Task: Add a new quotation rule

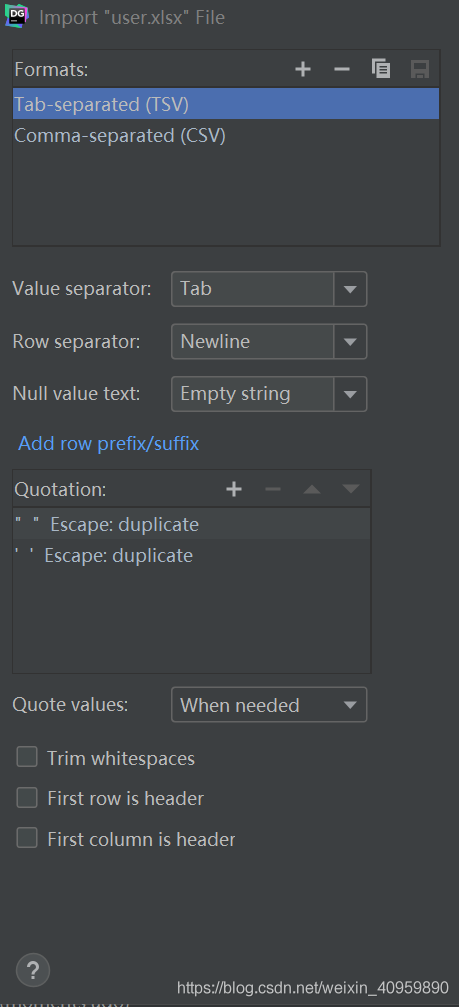Action: pos(234,489)
